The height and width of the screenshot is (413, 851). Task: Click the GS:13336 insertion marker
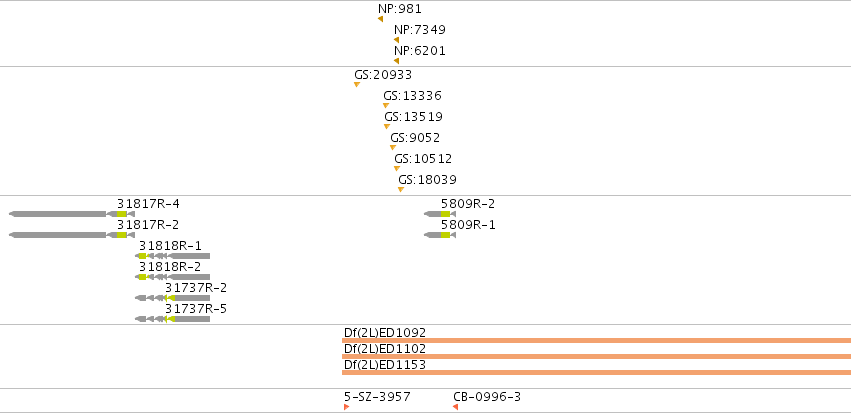pyautogui.click(x=386, y=105)
